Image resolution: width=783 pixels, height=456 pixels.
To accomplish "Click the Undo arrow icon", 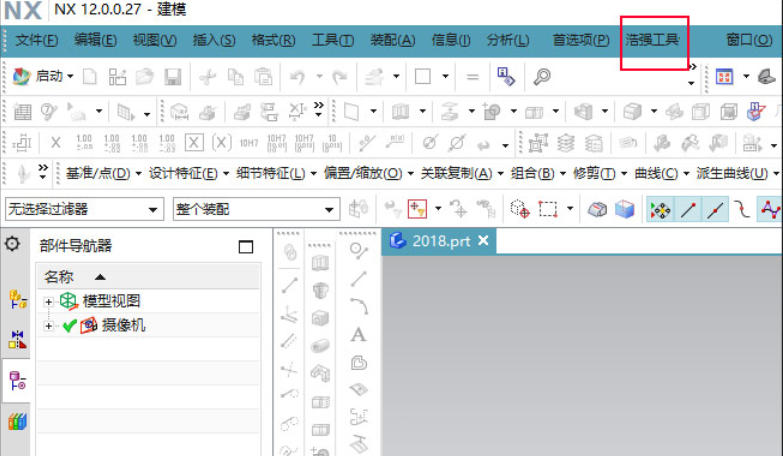I will tap(298, 76).
